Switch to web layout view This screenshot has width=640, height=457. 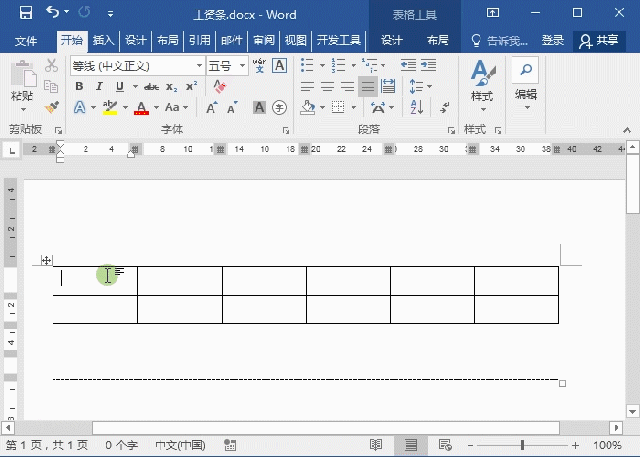point(445,445)
